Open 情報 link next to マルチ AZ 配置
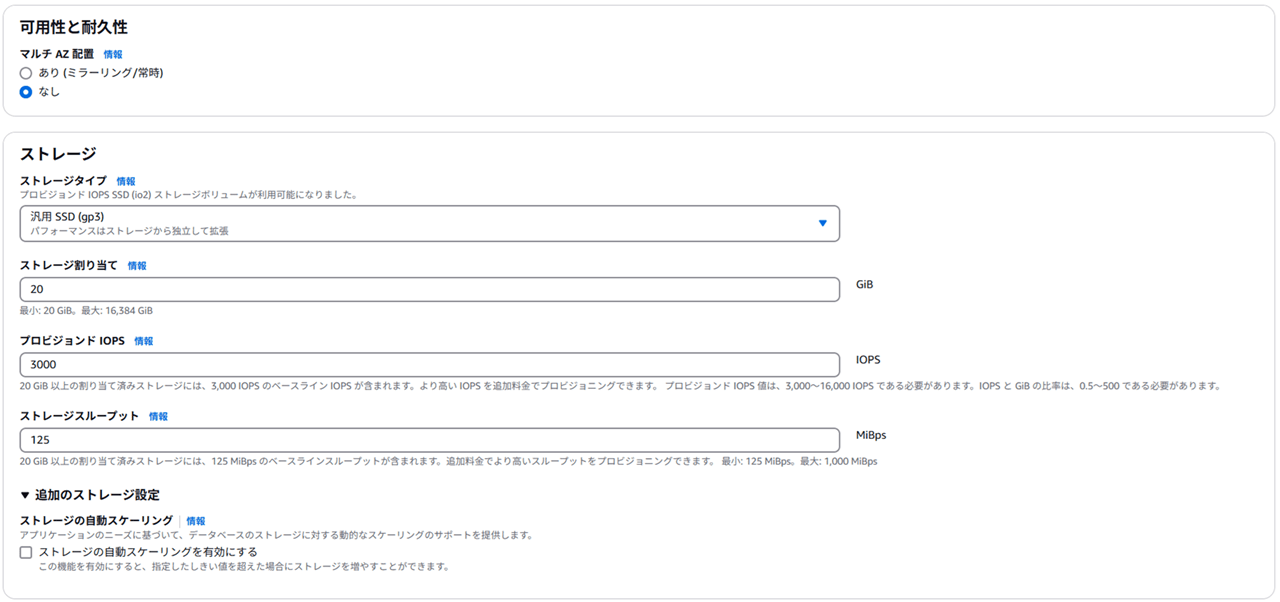 pyautogui.click(x=113, y=55)
